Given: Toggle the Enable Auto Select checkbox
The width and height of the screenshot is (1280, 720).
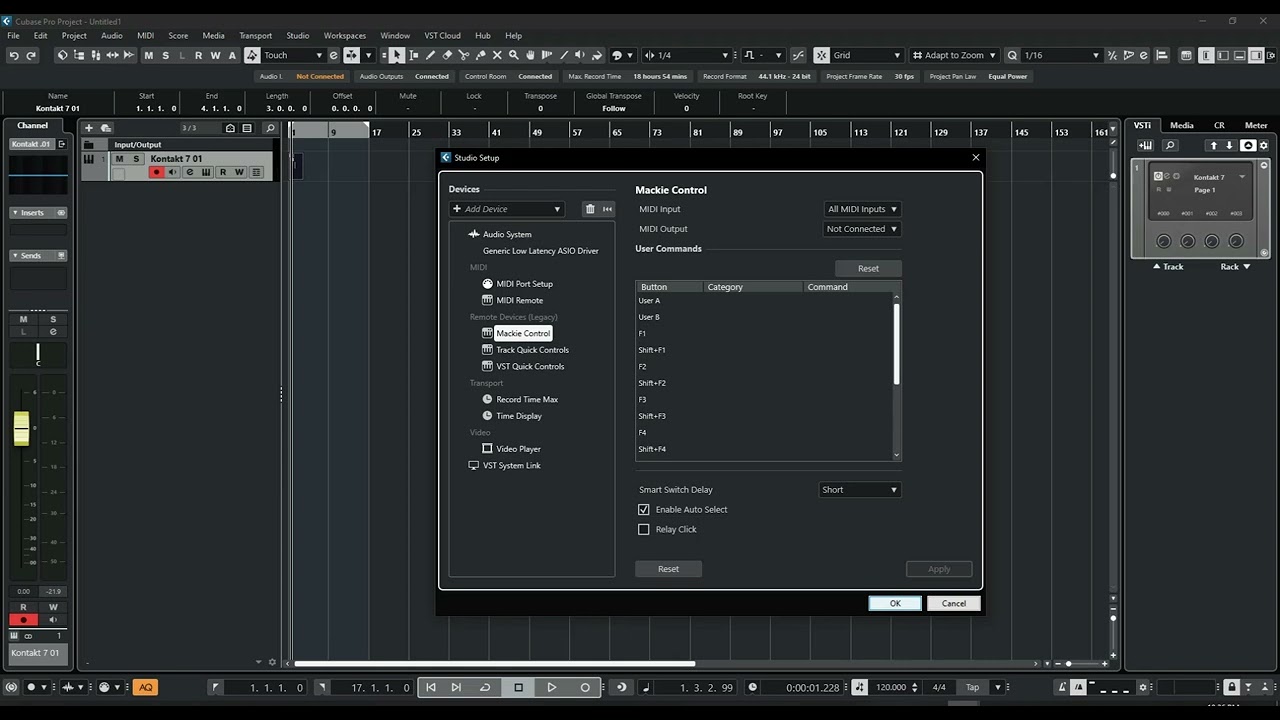Looking at the screenshot, I should click(x=644, y=510).
